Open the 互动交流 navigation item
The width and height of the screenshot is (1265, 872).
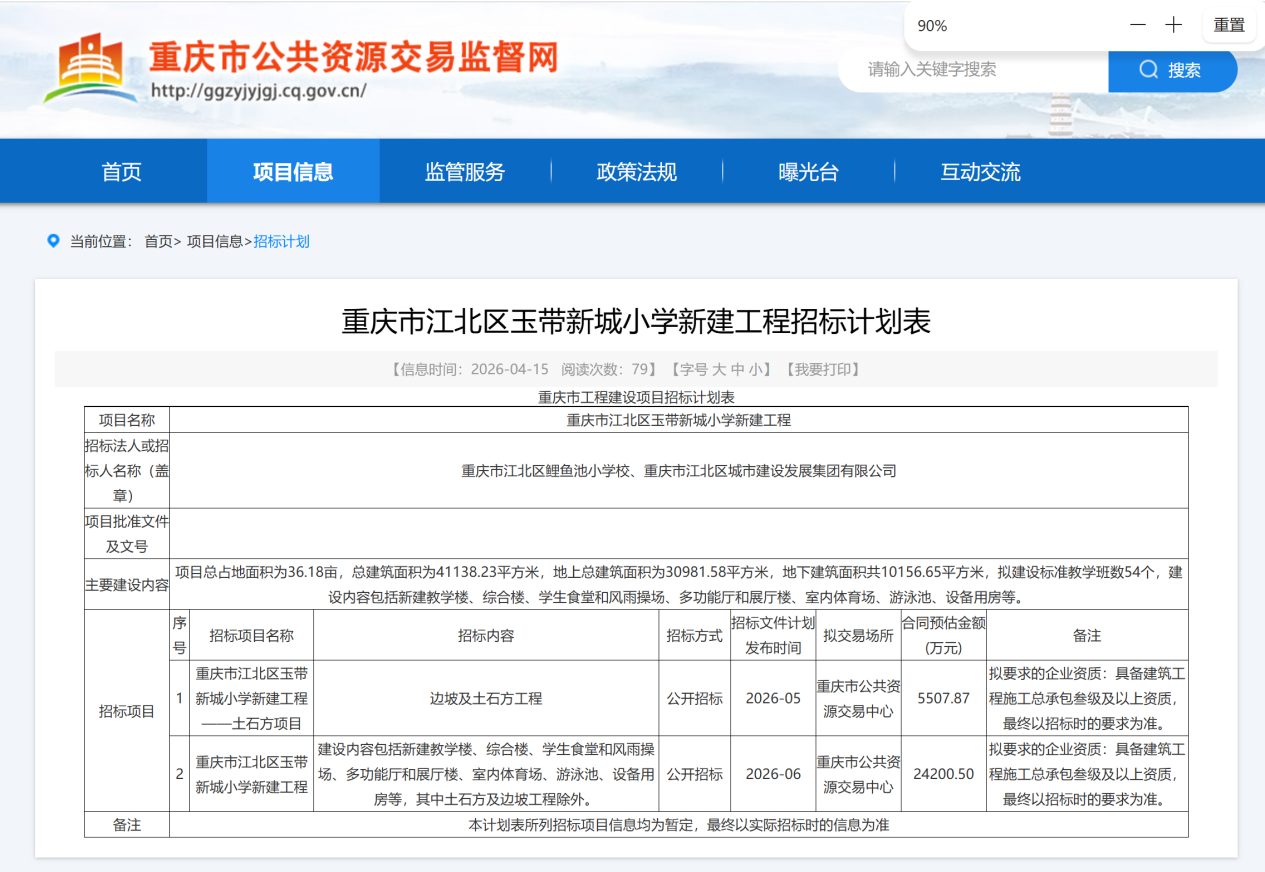[980, 172]
